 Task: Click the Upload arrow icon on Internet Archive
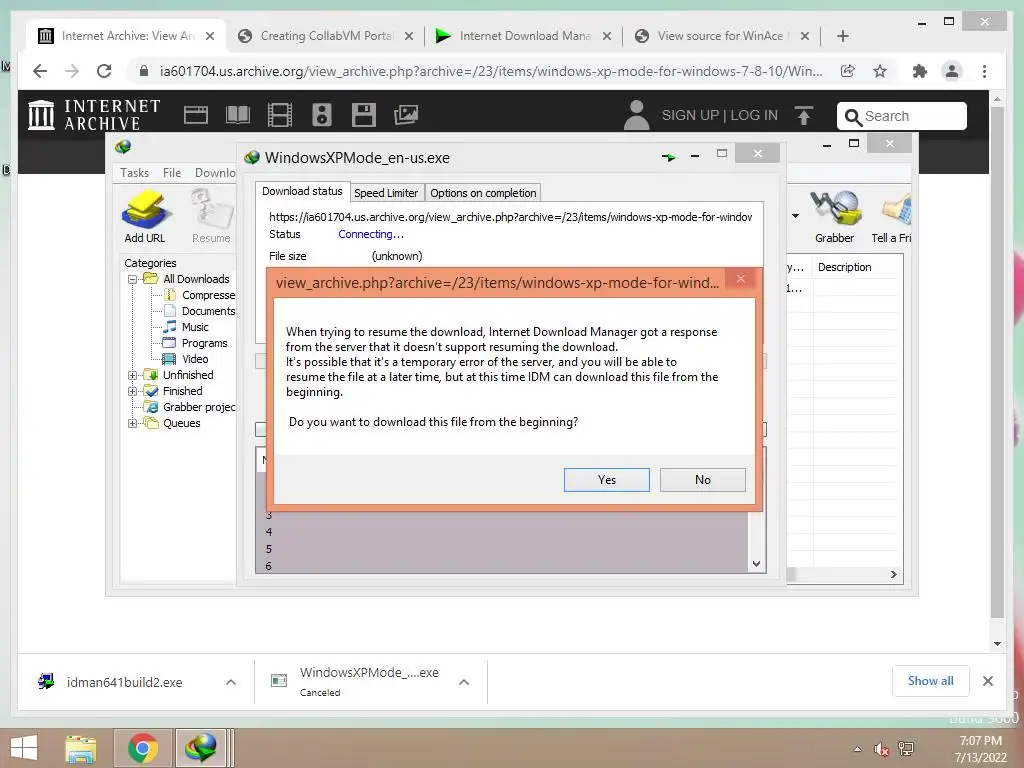pos(804,116)
